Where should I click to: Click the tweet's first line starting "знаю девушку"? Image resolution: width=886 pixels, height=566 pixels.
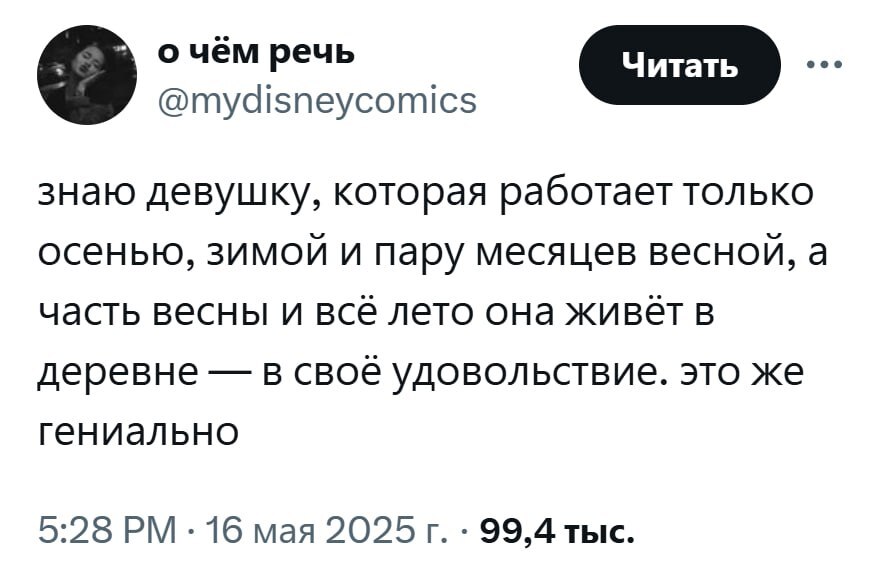point(425,192)
